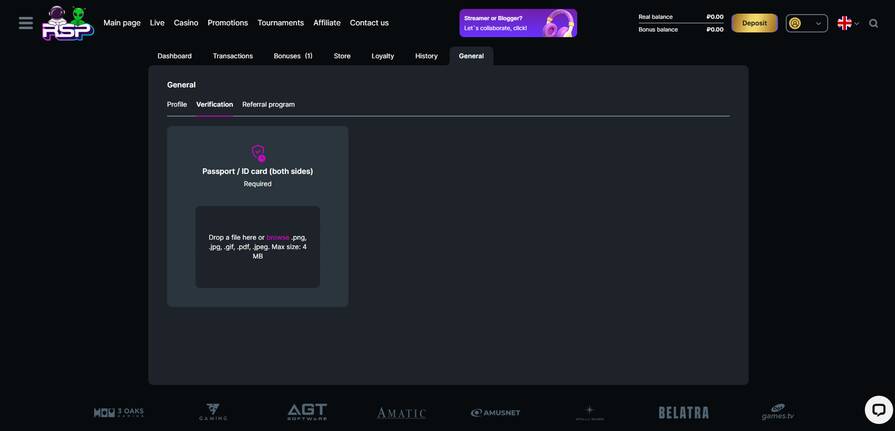Open the live chat support bubble

(x=878, y=409)
